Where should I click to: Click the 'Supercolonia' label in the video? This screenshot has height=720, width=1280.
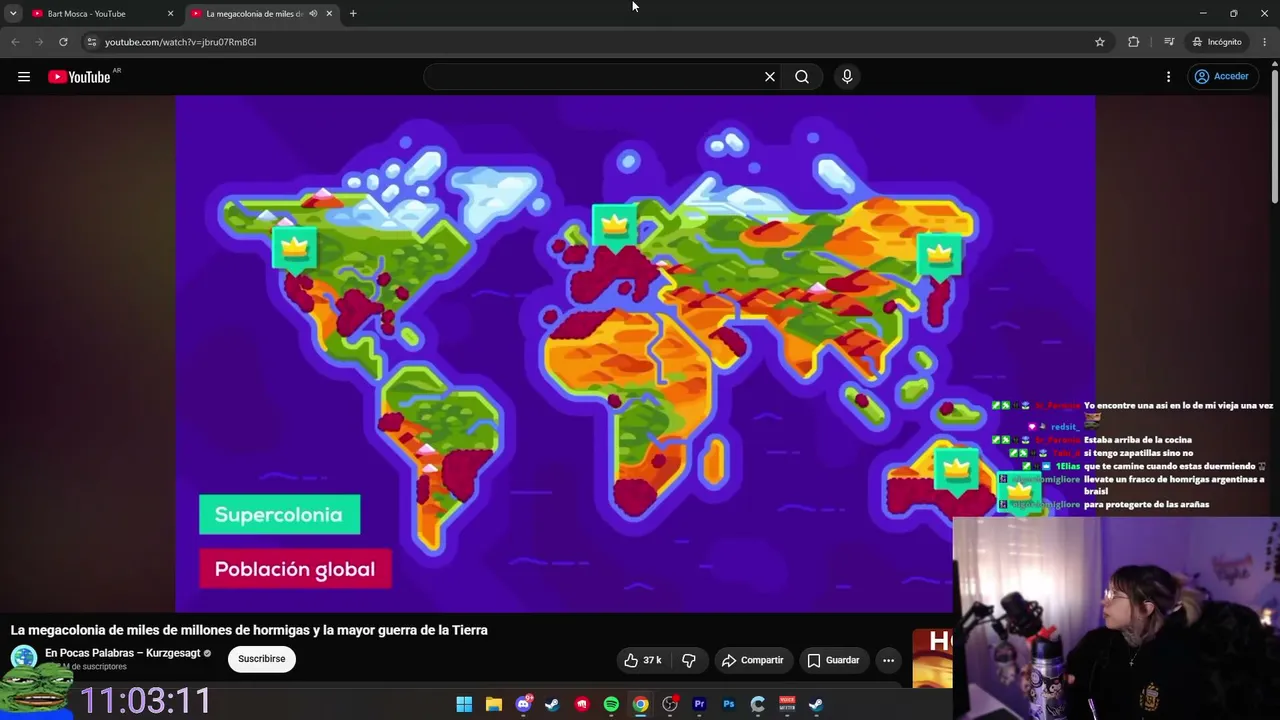pyautogui.click(x=279, y=515)
